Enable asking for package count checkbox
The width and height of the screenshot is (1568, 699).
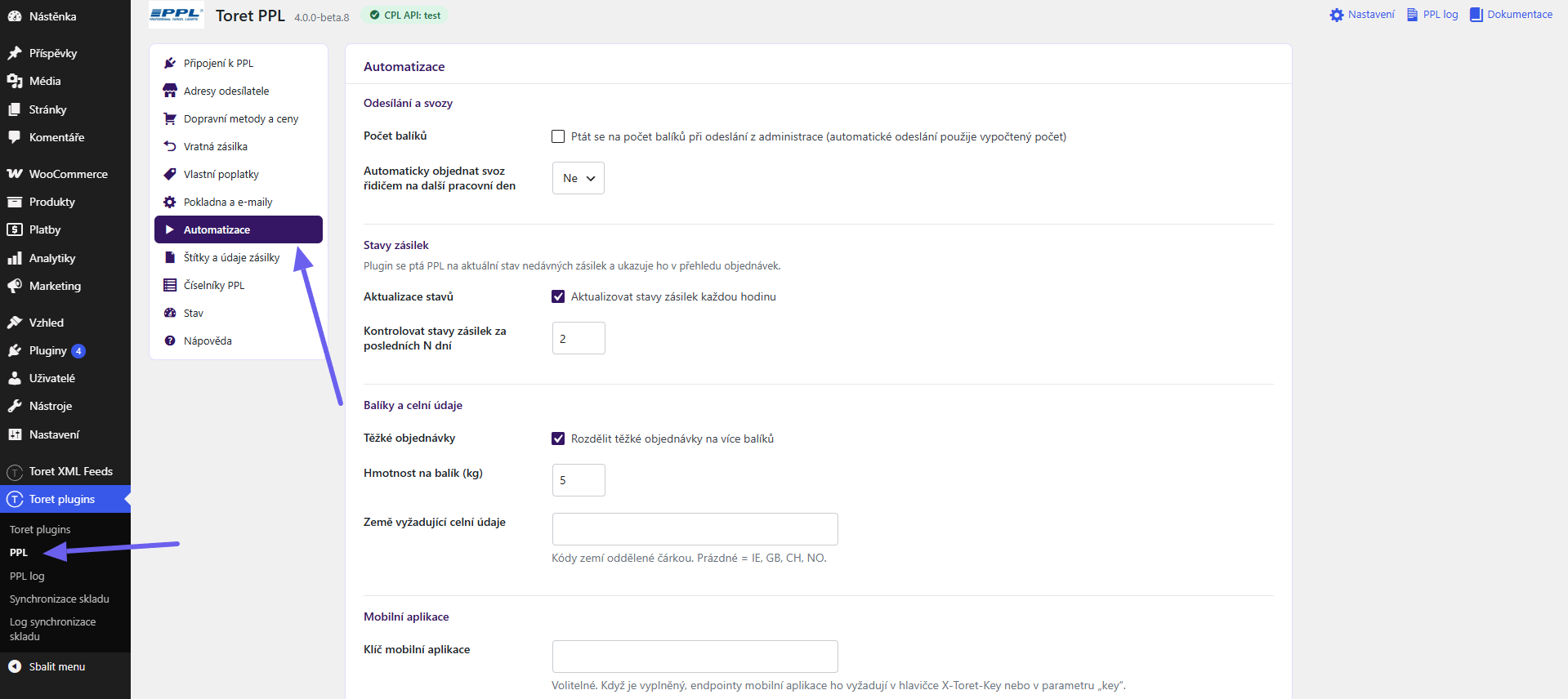click(x=558, y=136)
